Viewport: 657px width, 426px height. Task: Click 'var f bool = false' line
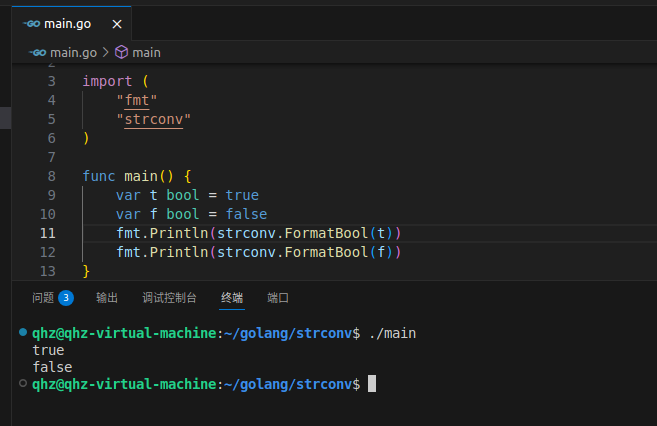pos(191,214)
